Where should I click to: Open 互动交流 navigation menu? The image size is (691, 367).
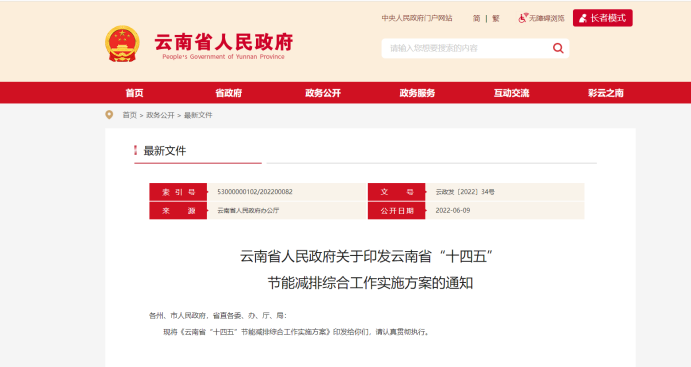click(x=511, y=93)
